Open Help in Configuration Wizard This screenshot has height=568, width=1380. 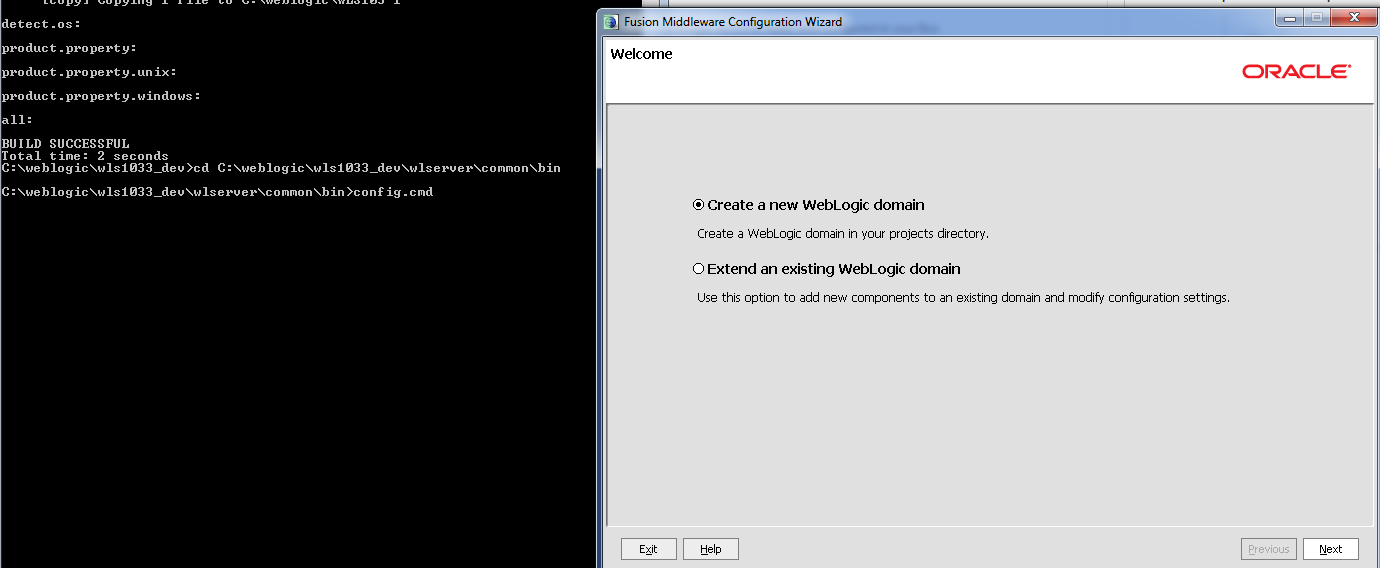pyautogui.click(x=710, y=549)
